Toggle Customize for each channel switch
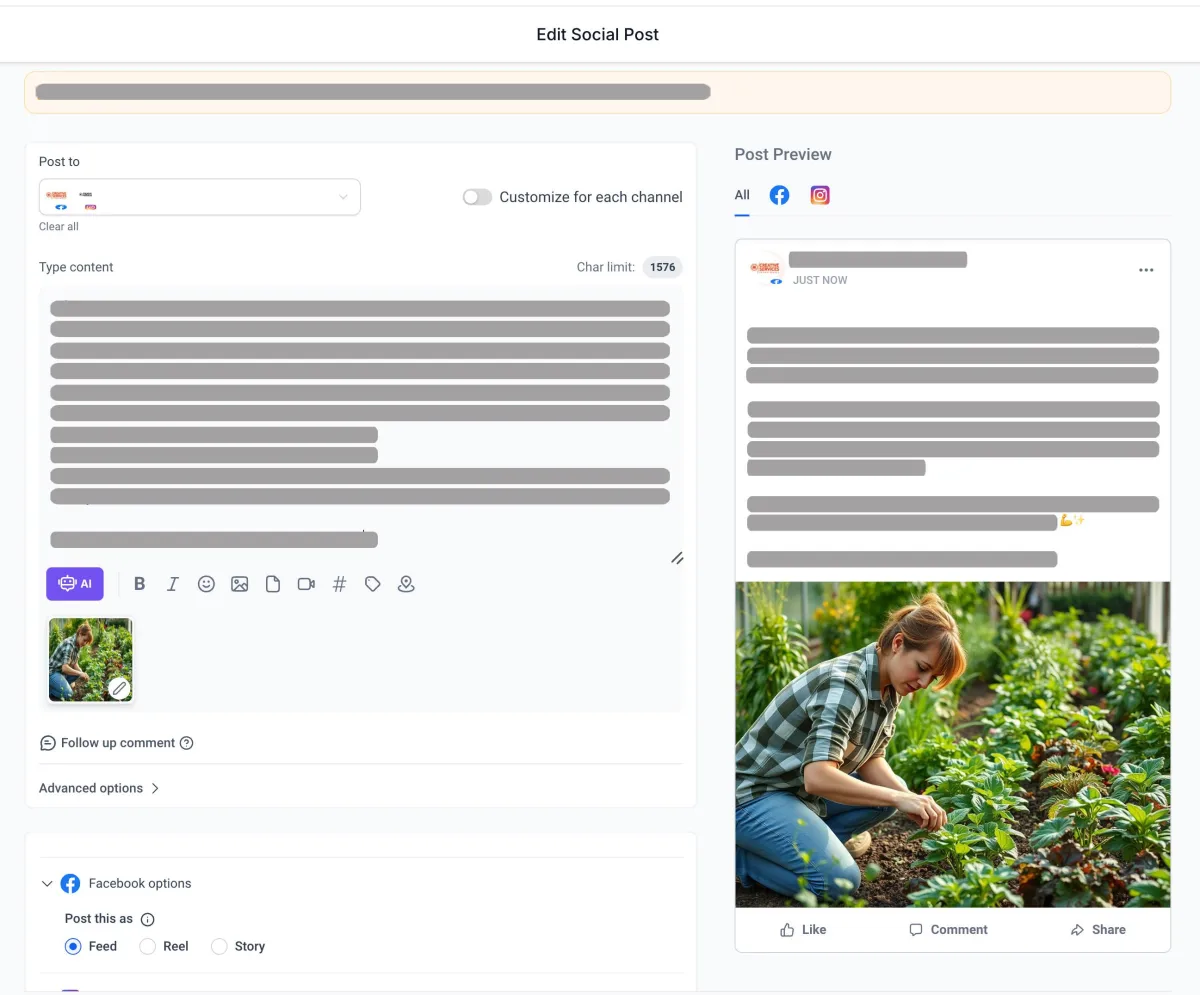The width and height of the screenshot is (1200, 995). (x=477, y=197)
